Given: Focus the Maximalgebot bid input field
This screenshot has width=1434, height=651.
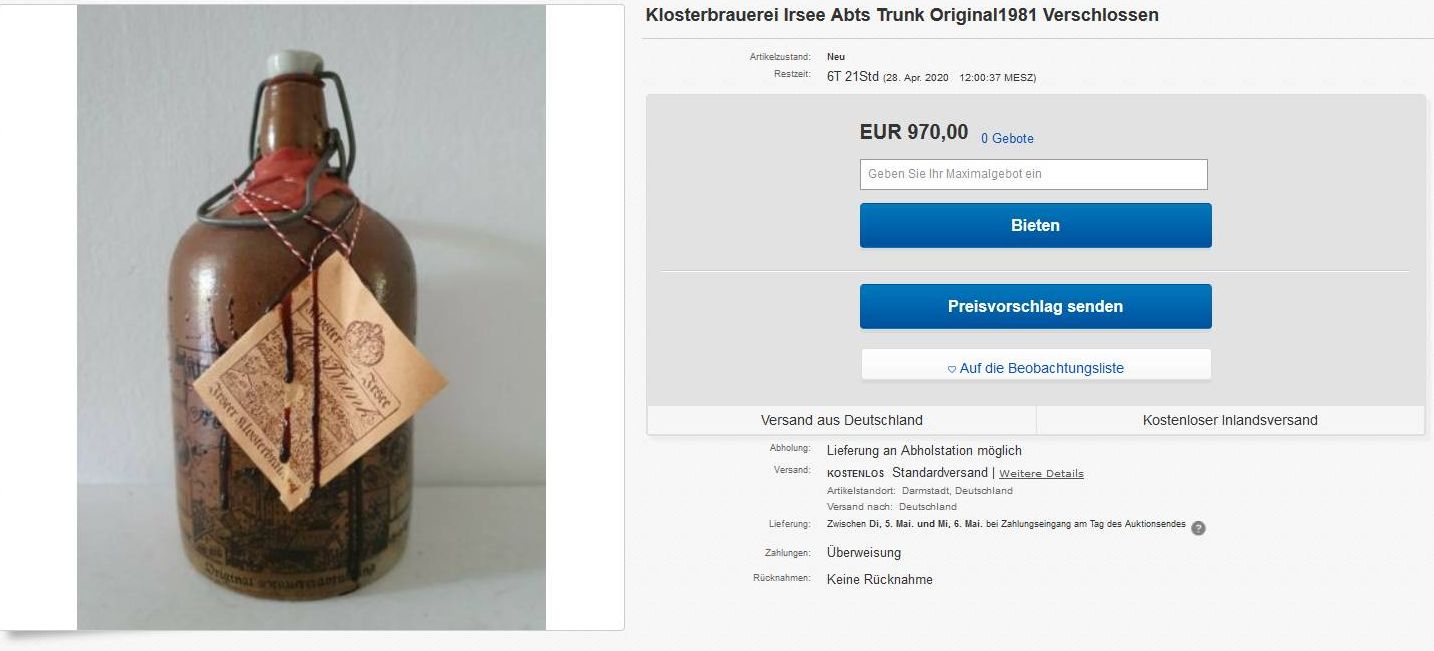Looking at the screenshot, I should coord(1034,174).
